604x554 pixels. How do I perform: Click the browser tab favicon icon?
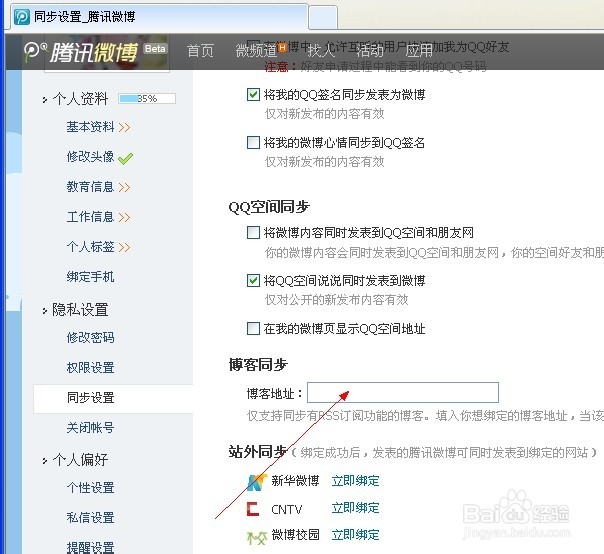coord(22,17)
